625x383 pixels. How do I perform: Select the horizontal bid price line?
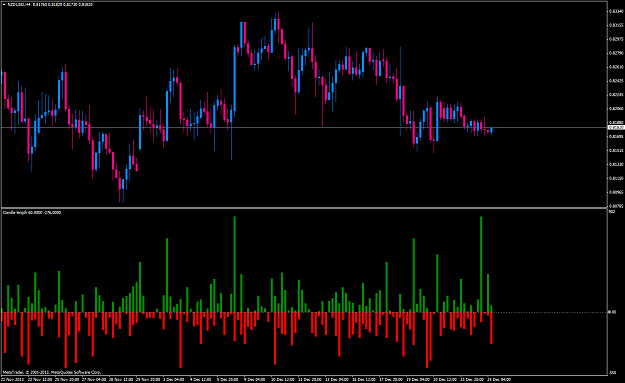(x=304, y=128)
